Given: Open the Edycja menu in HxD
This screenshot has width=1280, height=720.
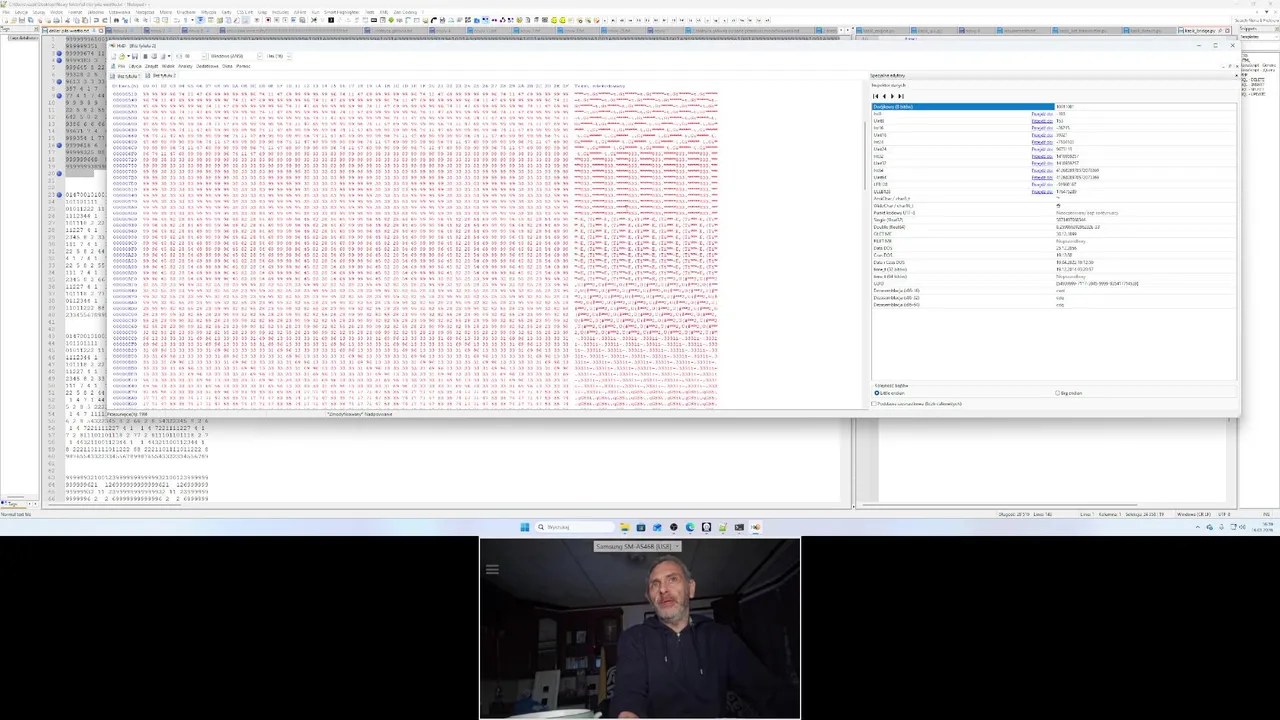Looking at the screenshot, I should pyautogui.click(x=135, y=66).
